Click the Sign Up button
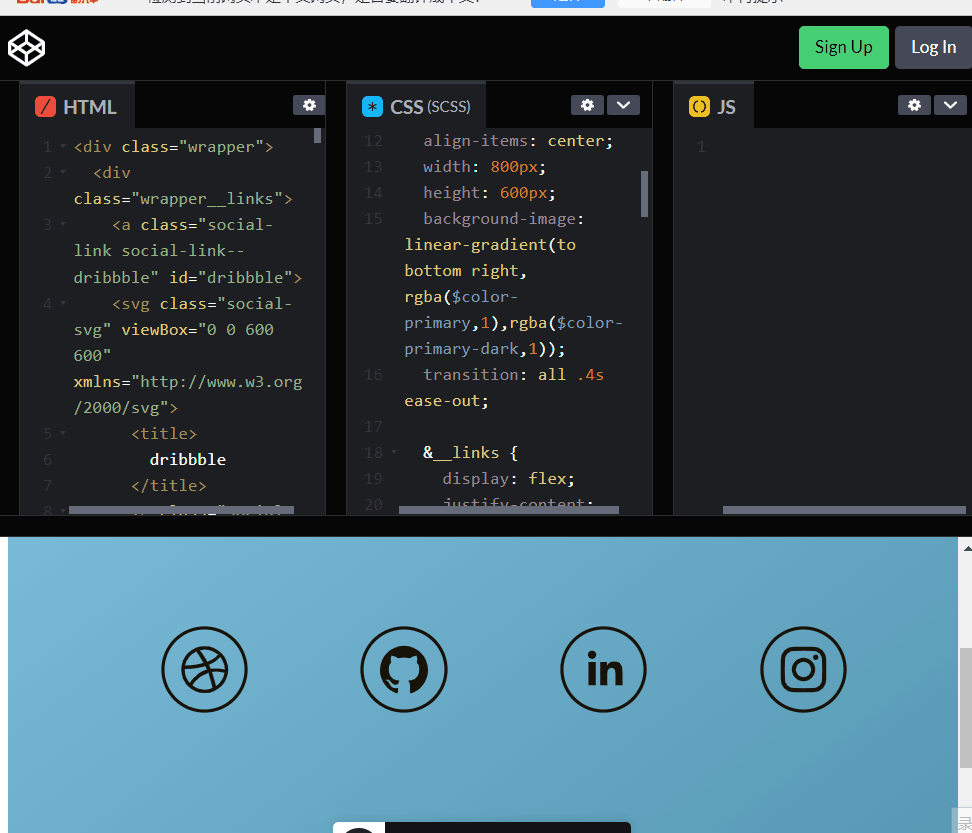 coord(844,47)
